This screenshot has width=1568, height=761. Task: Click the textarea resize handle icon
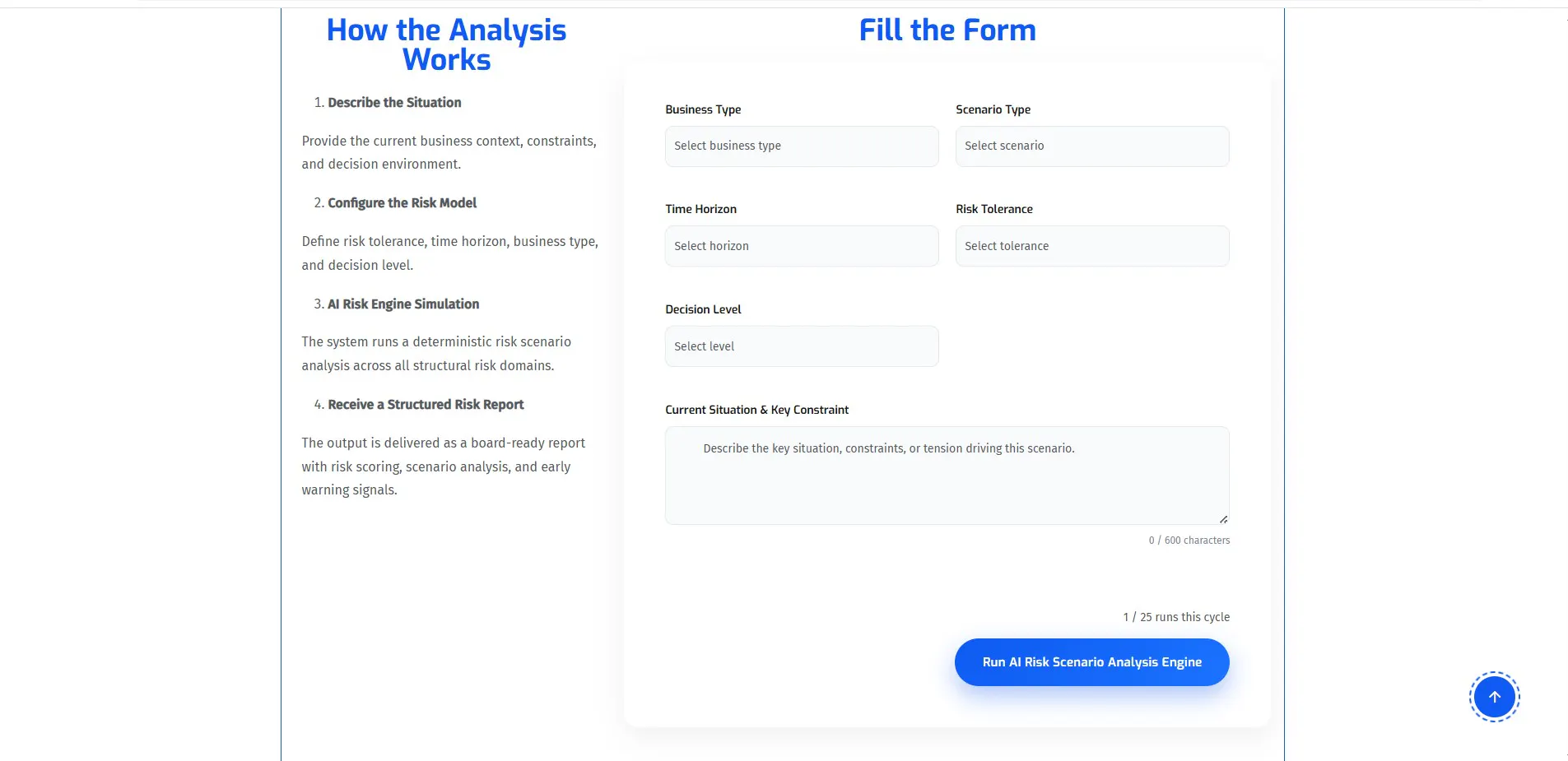[x=1223, y=518]
